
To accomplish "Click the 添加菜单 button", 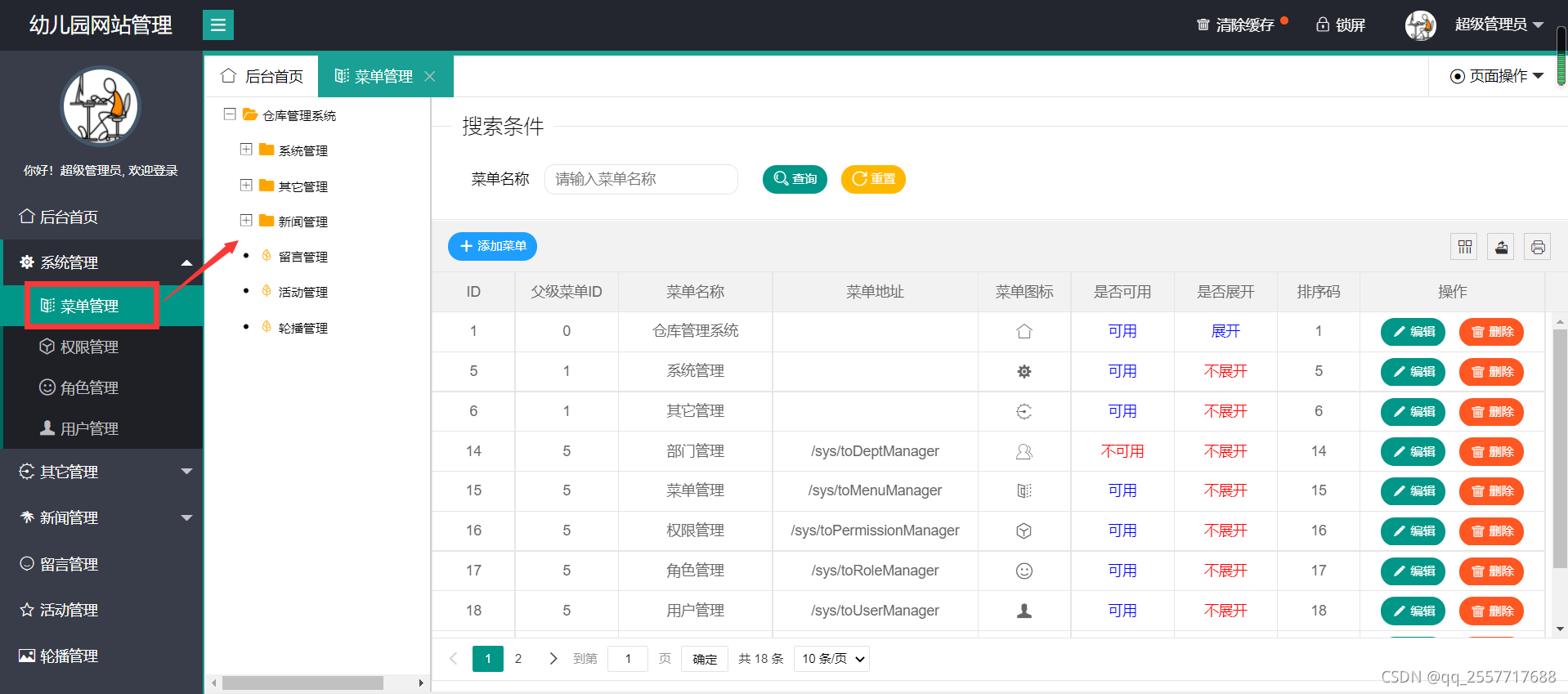I will 492,246.
